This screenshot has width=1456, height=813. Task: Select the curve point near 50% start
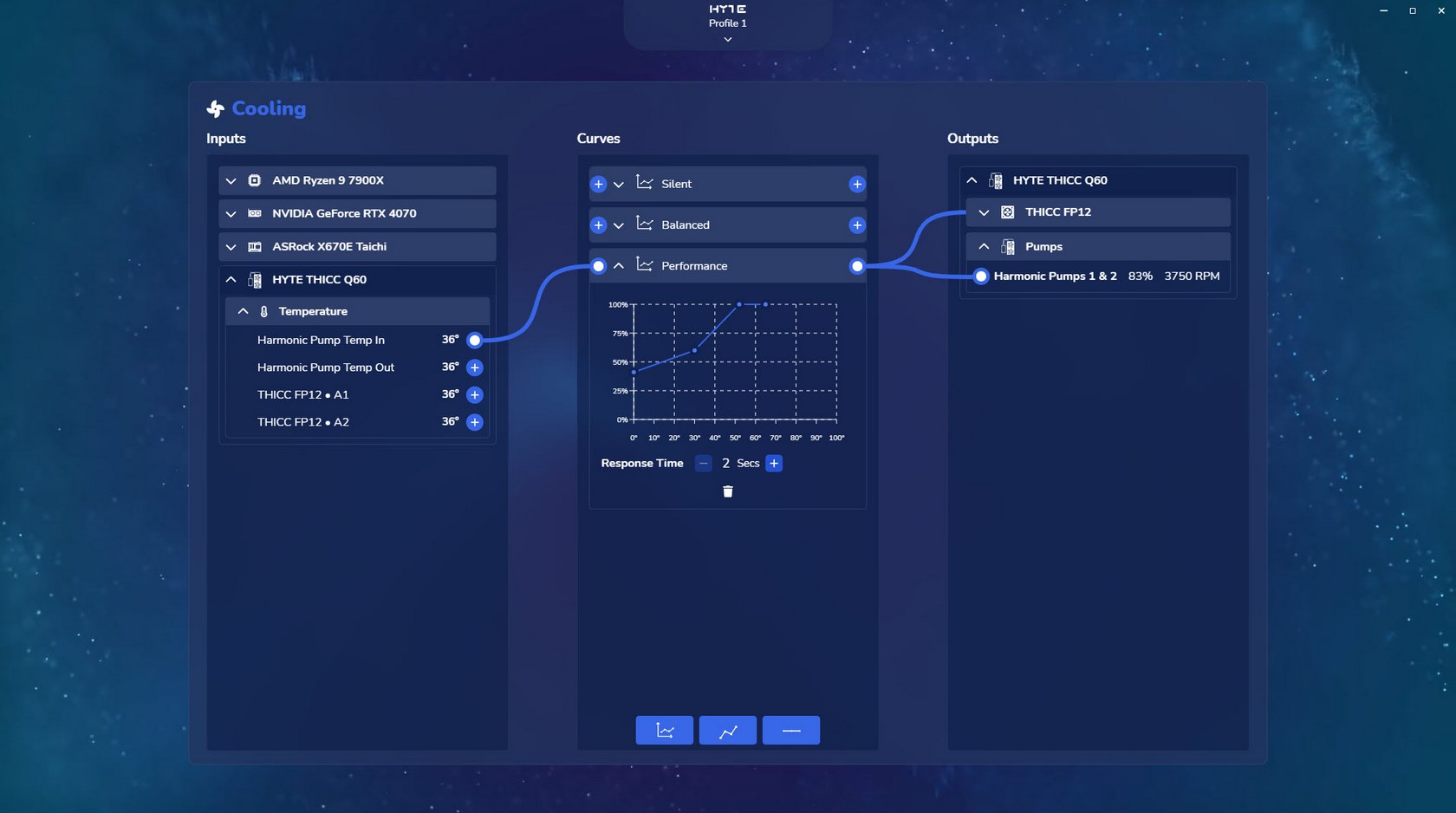(634, 373)
